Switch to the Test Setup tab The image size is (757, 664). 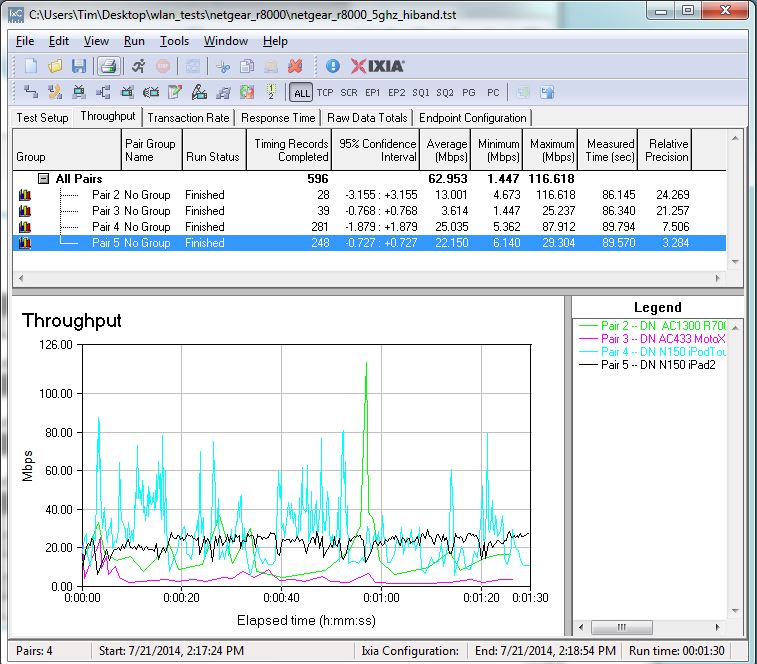click(42, 118)
